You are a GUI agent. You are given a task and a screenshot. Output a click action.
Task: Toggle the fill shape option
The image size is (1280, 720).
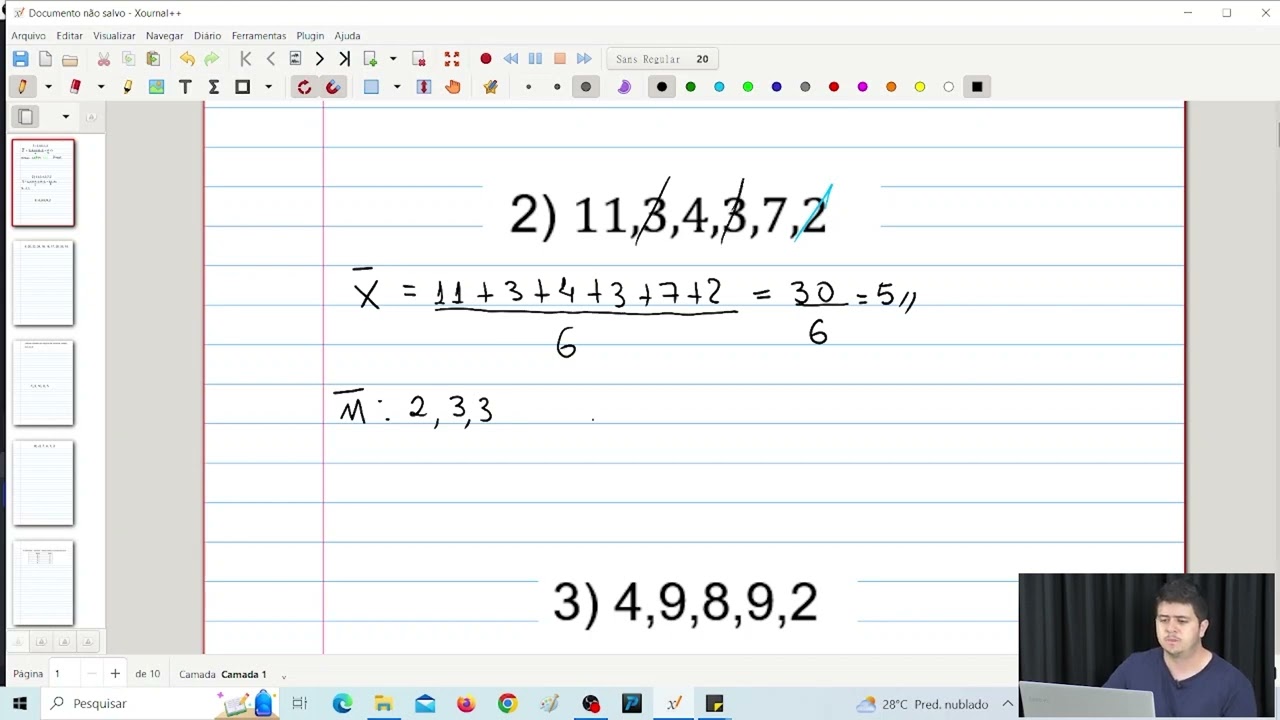pyautogui.click(x=624, y=87)
